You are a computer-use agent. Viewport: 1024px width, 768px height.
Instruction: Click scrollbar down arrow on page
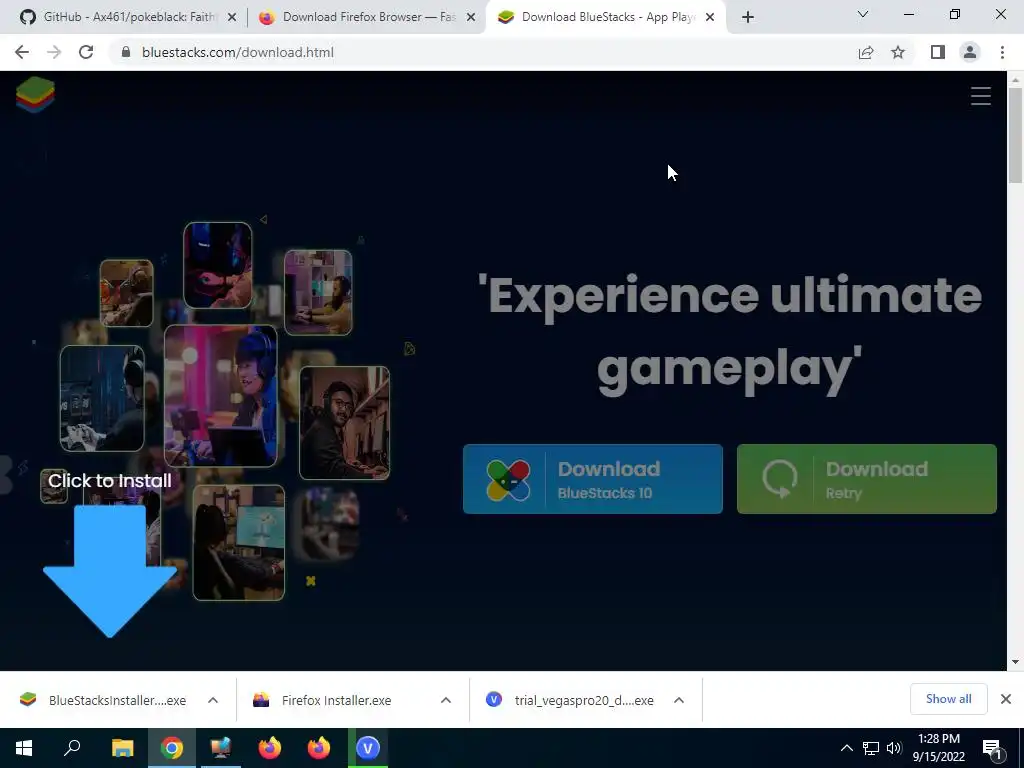tap(1015, 662)
